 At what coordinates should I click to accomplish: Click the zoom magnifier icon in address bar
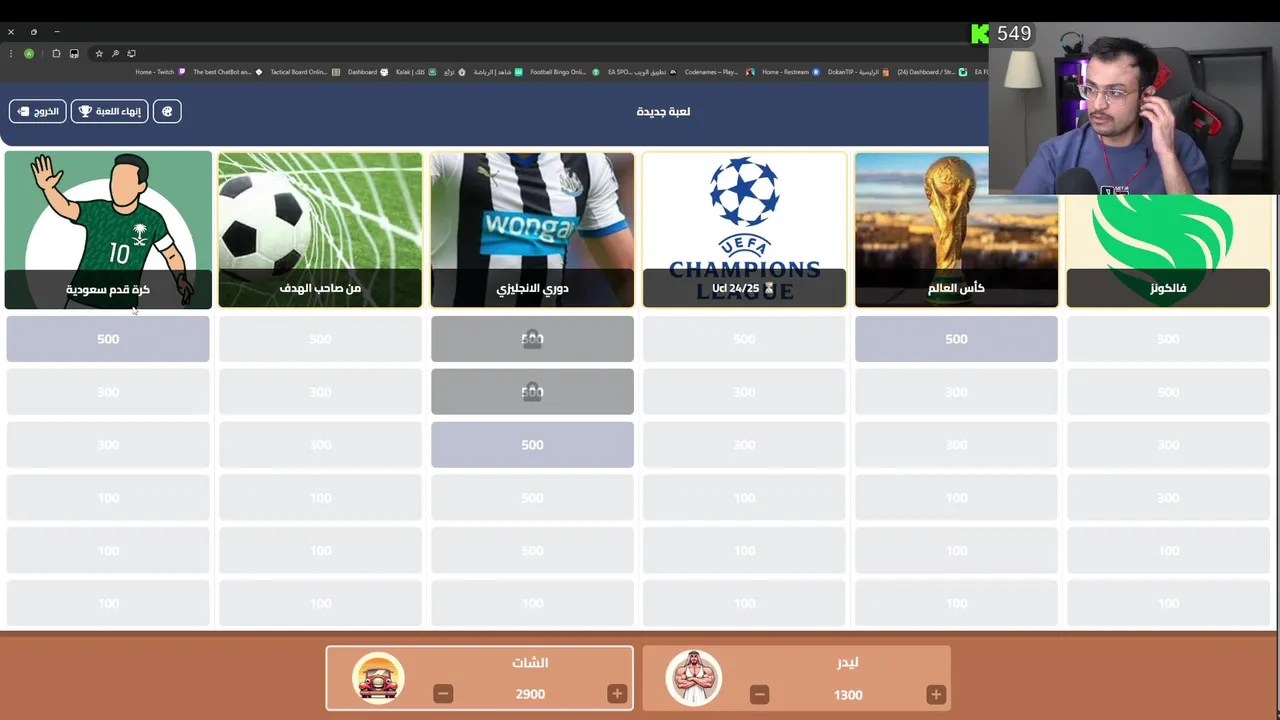(x=115, y=54)
